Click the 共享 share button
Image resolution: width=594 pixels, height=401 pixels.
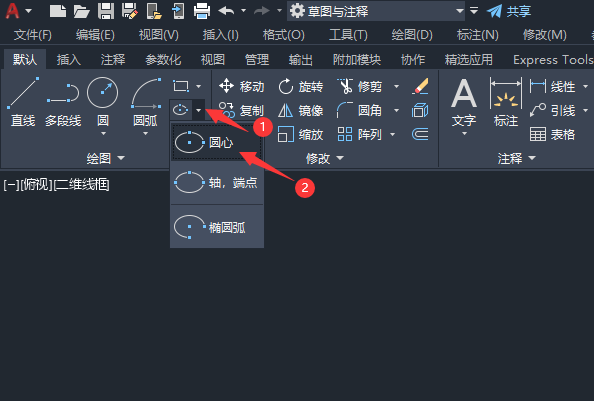(x=509, y=11)
